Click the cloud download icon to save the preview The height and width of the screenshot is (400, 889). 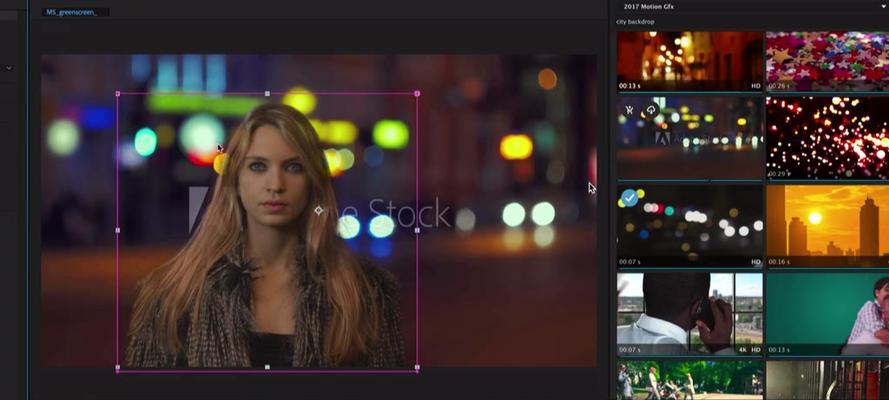pyautogui.click(x=651, y=110)
